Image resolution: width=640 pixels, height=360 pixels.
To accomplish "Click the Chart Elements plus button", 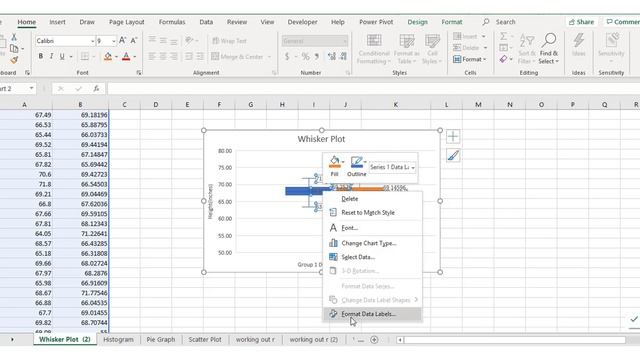I will click(453, 136).
